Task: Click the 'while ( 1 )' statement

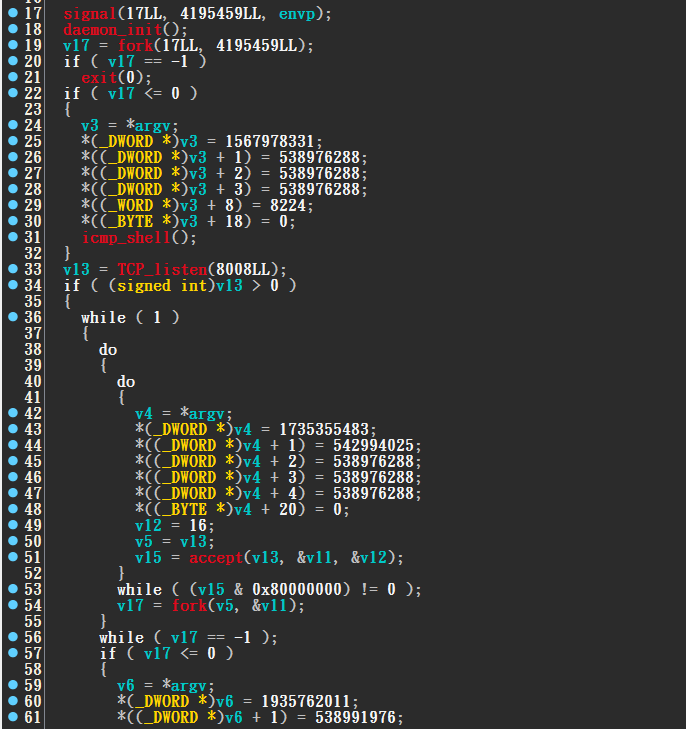Action: pyautogui.click(x=131, y=318)
